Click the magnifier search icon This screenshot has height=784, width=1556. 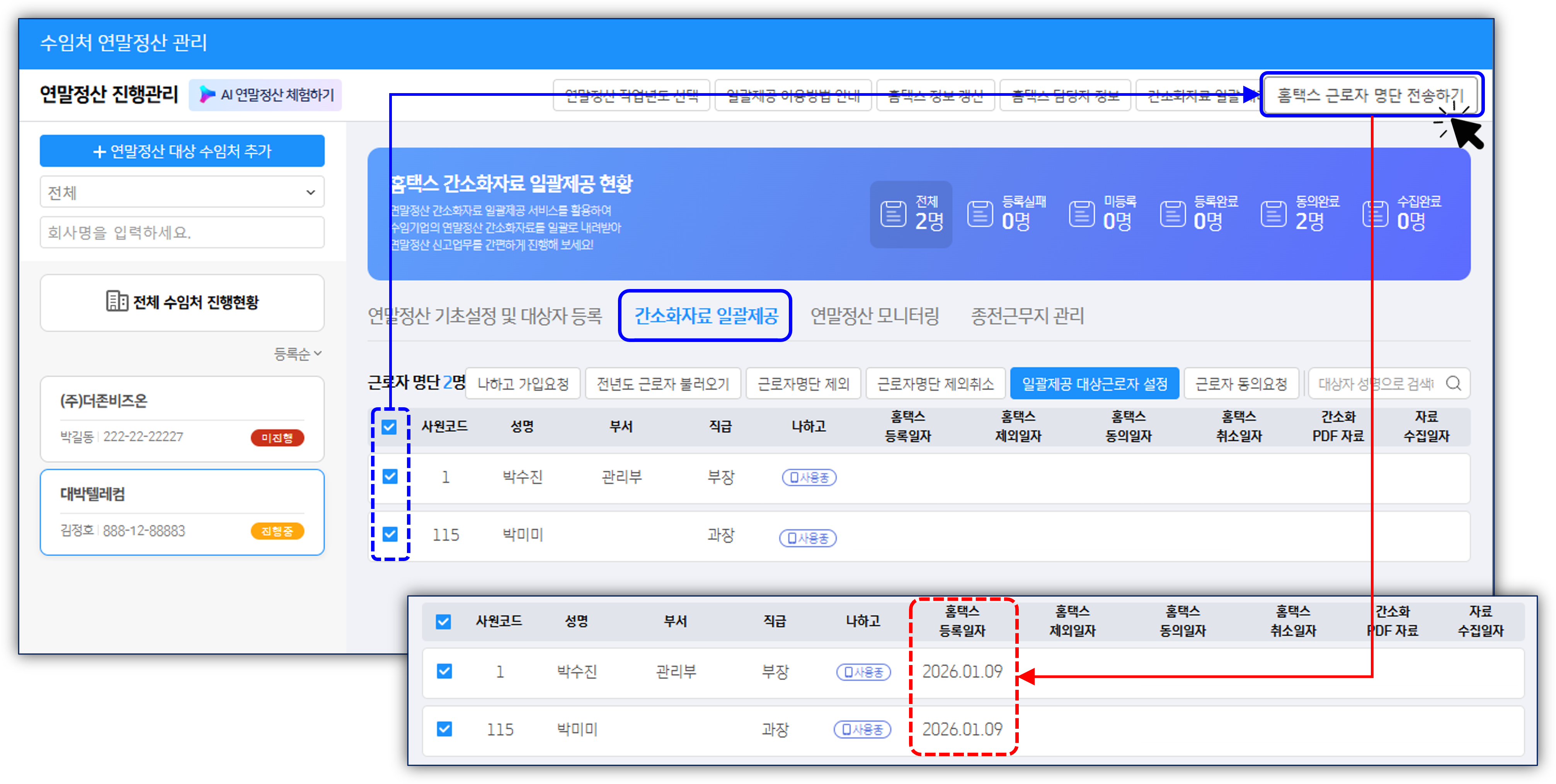(x=1454, y=384)
